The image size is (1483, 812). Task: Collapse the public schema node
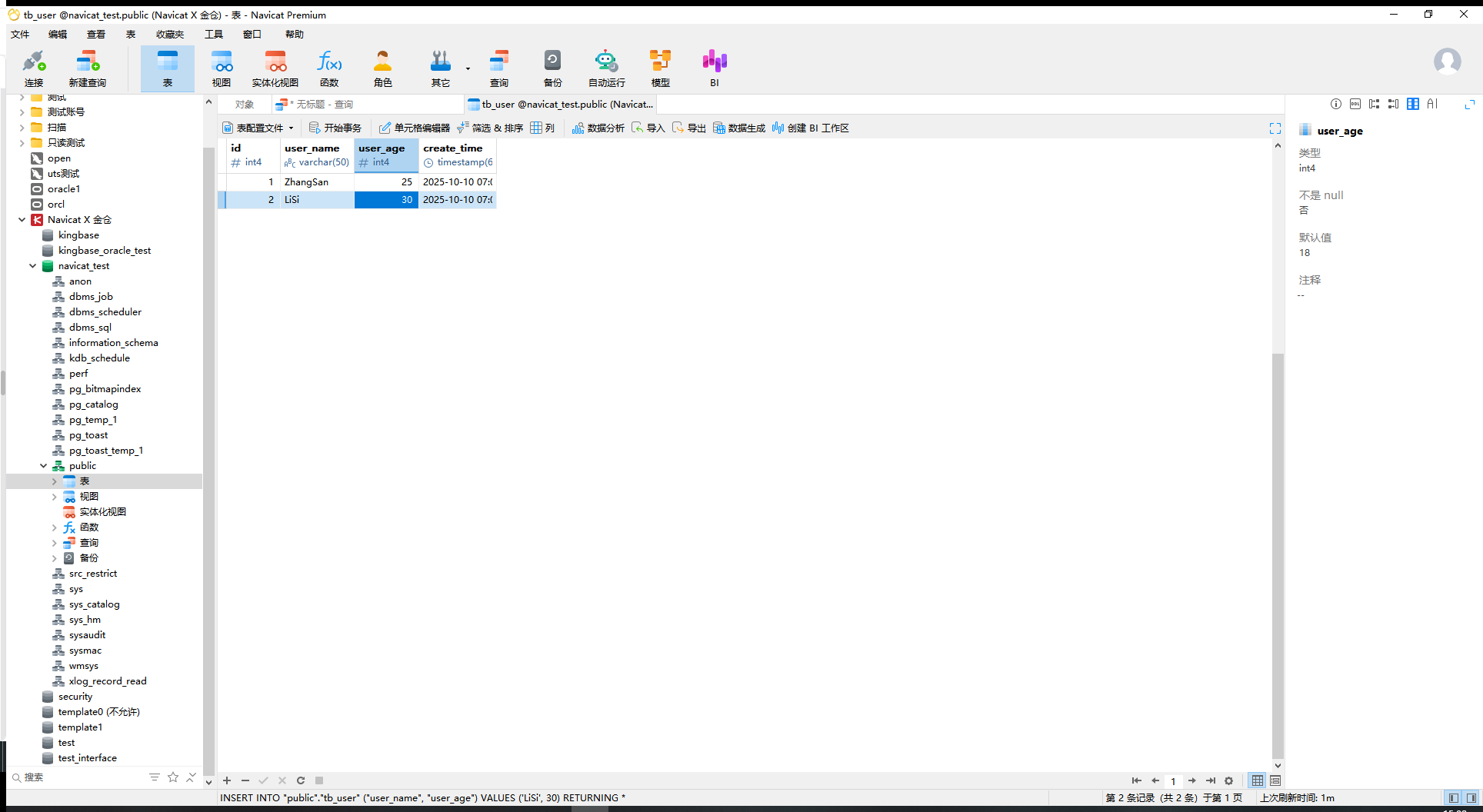[x=43, y=466]
